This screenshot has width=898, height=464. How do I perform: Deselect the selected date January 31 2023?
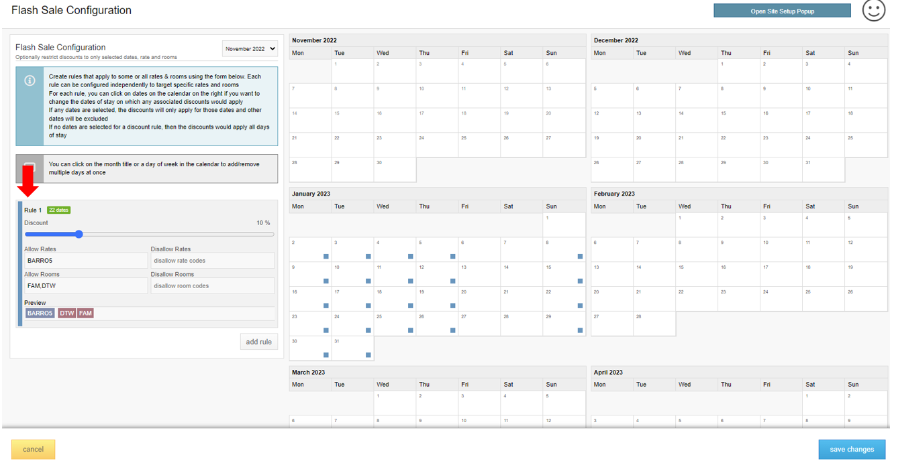pyautogui.click(x=353, y=348)
